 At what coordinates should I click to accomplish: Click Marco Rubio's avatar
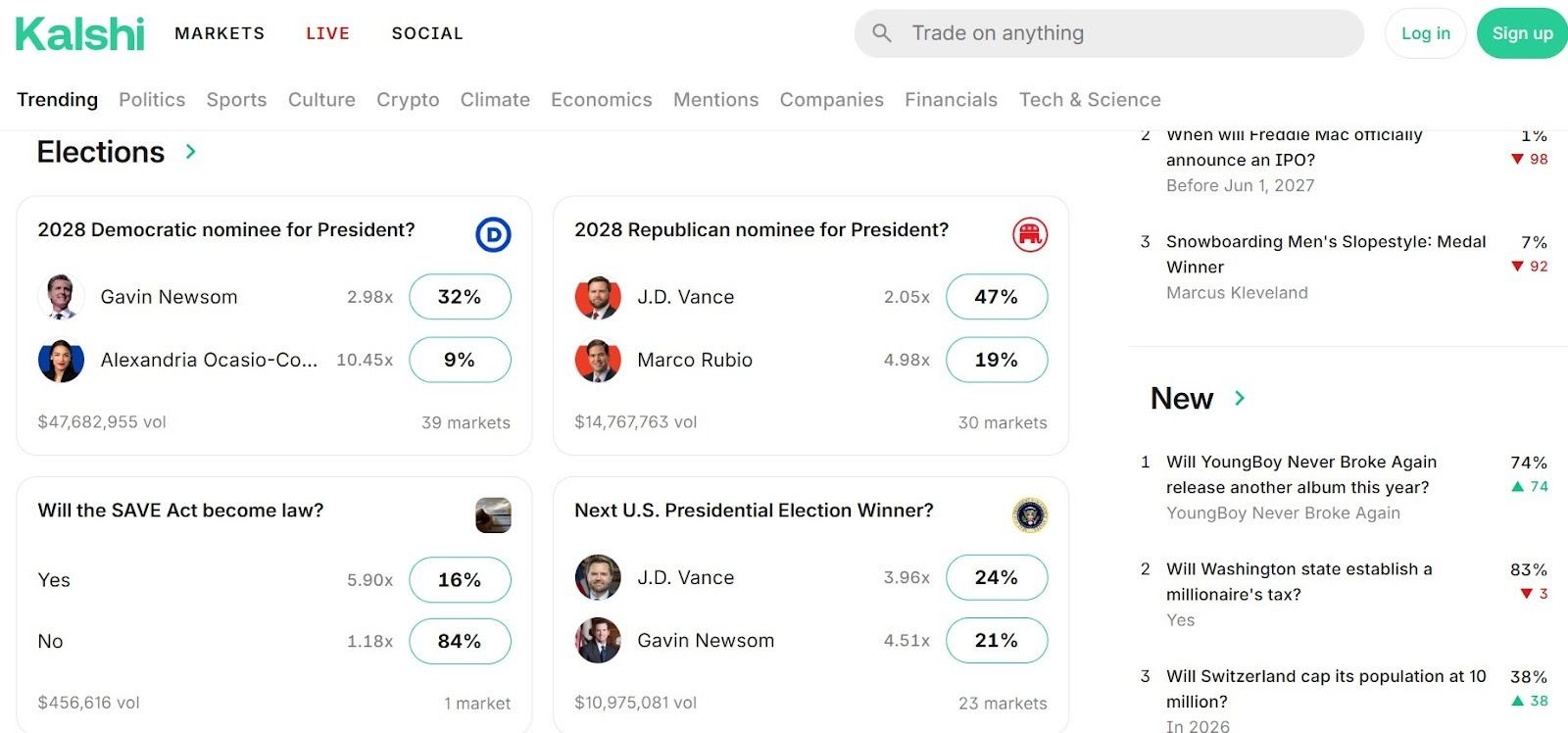click(598, 361)
